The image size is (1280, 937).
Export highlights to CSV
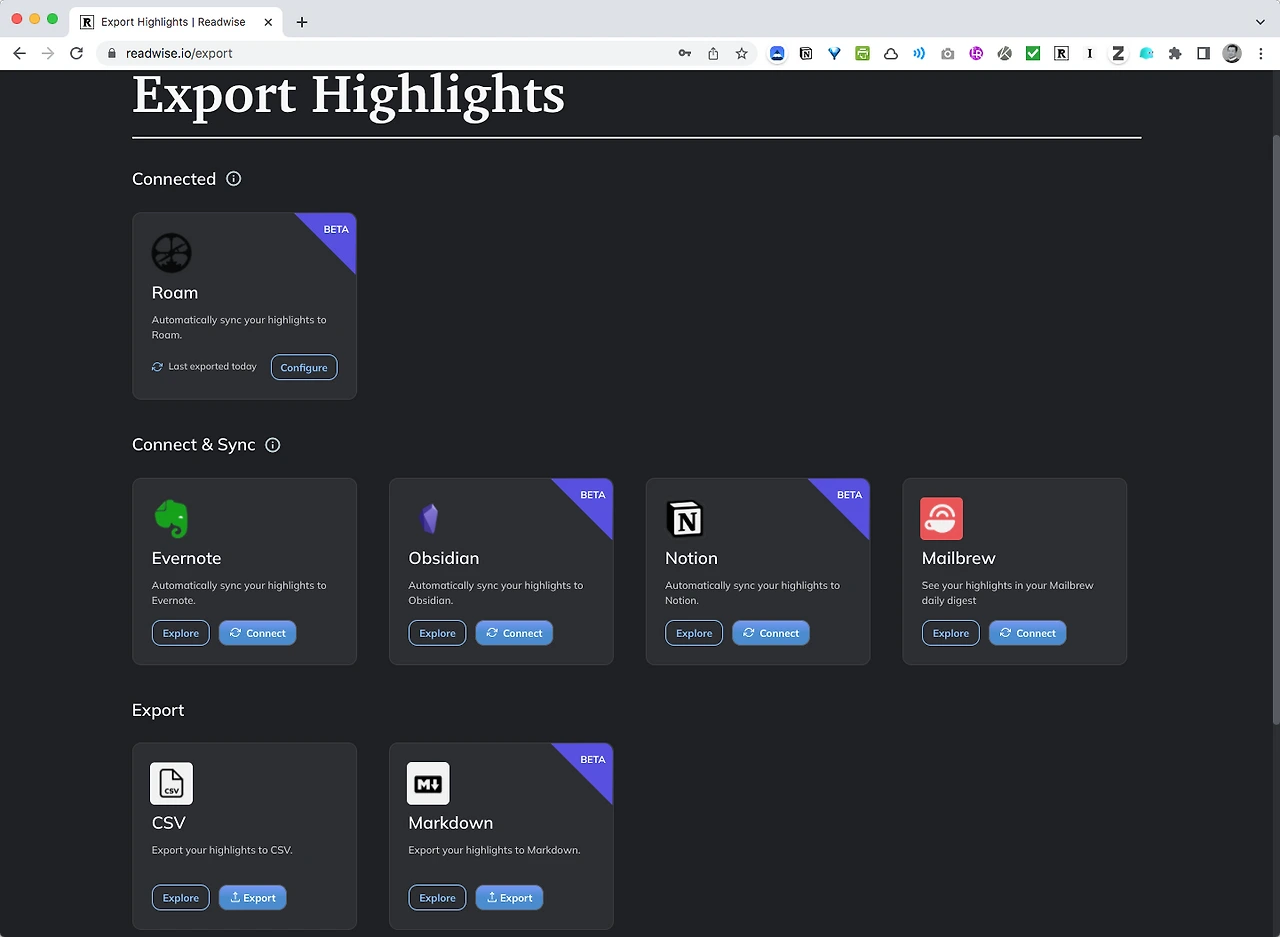[x=253, y=898]
